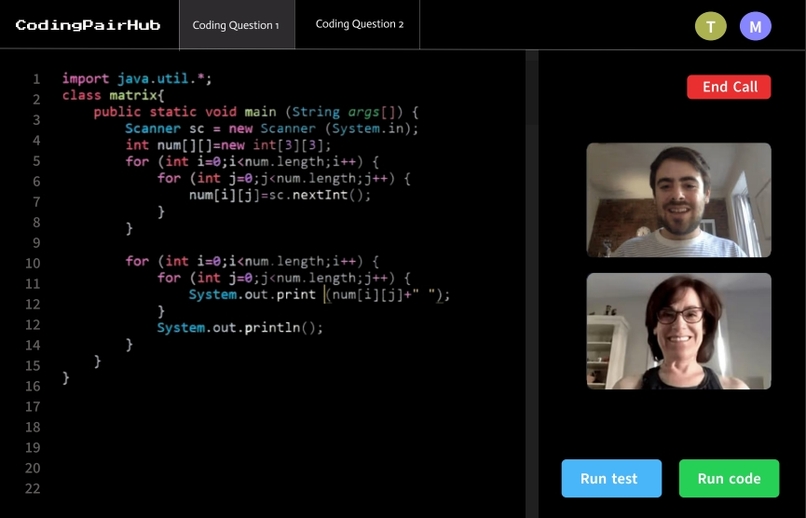Click the 'num[i][j]=sc.nextInt();' line
This screenshot has height=518, width=806.
[x=280, y=195]
